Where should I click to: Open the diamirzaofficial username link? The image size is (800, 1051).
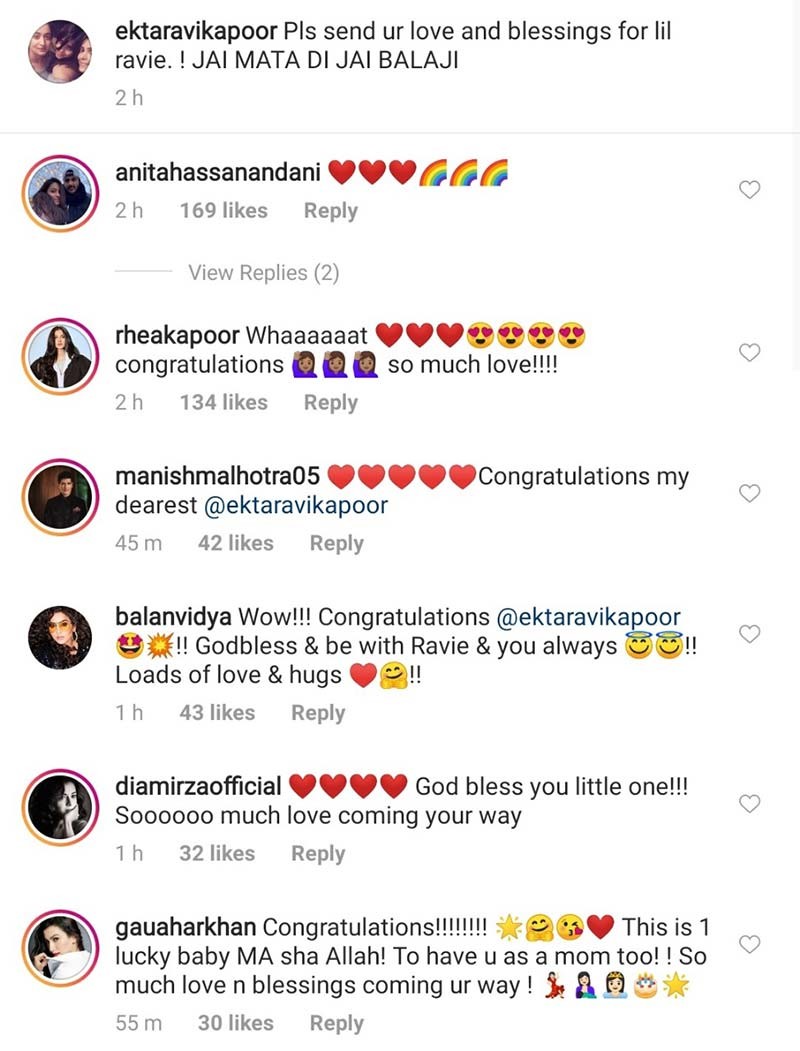199,786
